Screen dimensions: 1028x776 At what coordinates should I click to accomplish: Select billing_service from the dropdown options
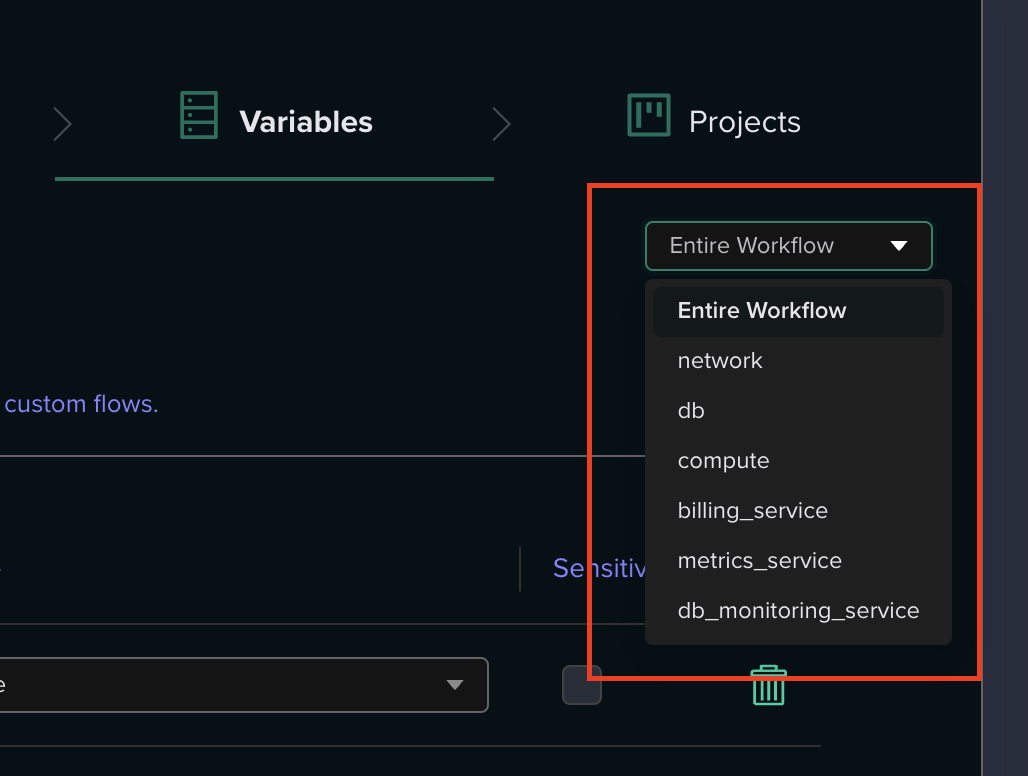[752, 510]
